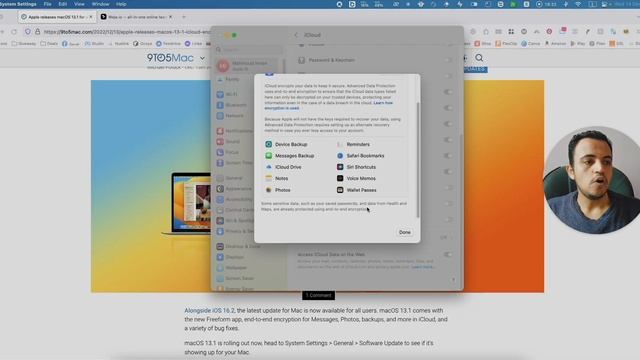The width and height of the screenshot is (640, 360).
Task: Click the dialog's vertical scrollbar
Action: click(x=418, y=160)
